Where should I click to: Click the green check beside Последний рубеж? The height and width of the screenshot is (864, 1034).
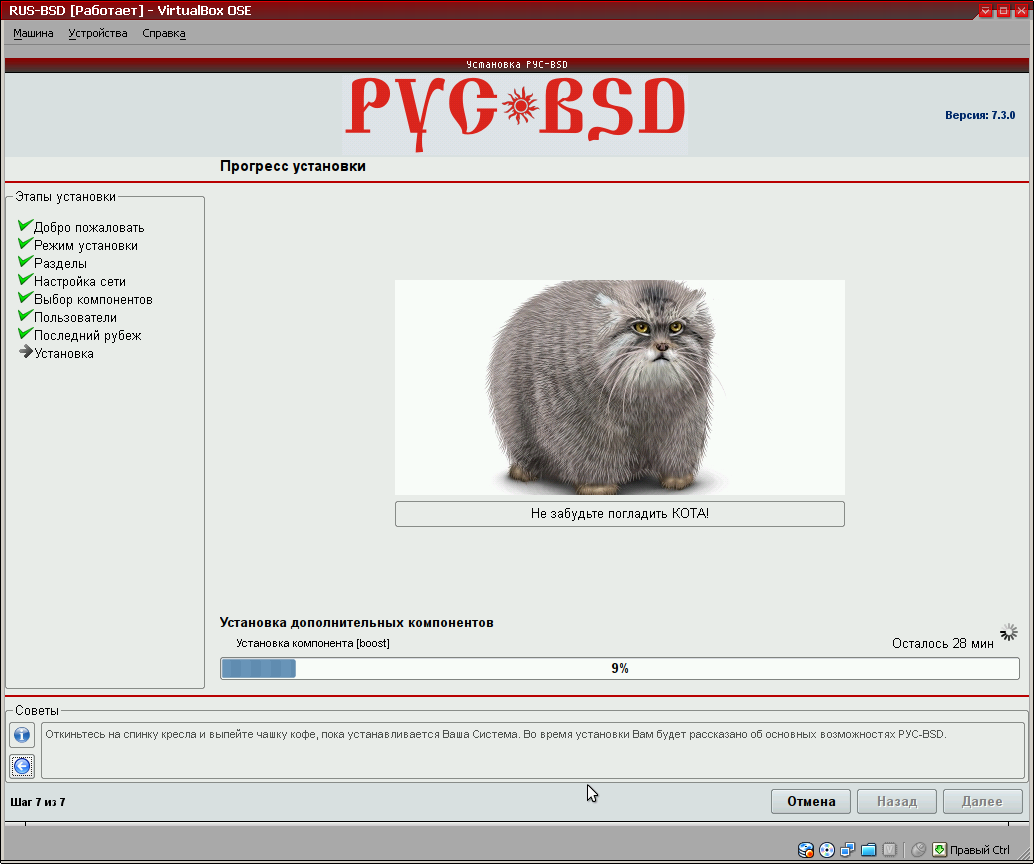pos(25,334)
